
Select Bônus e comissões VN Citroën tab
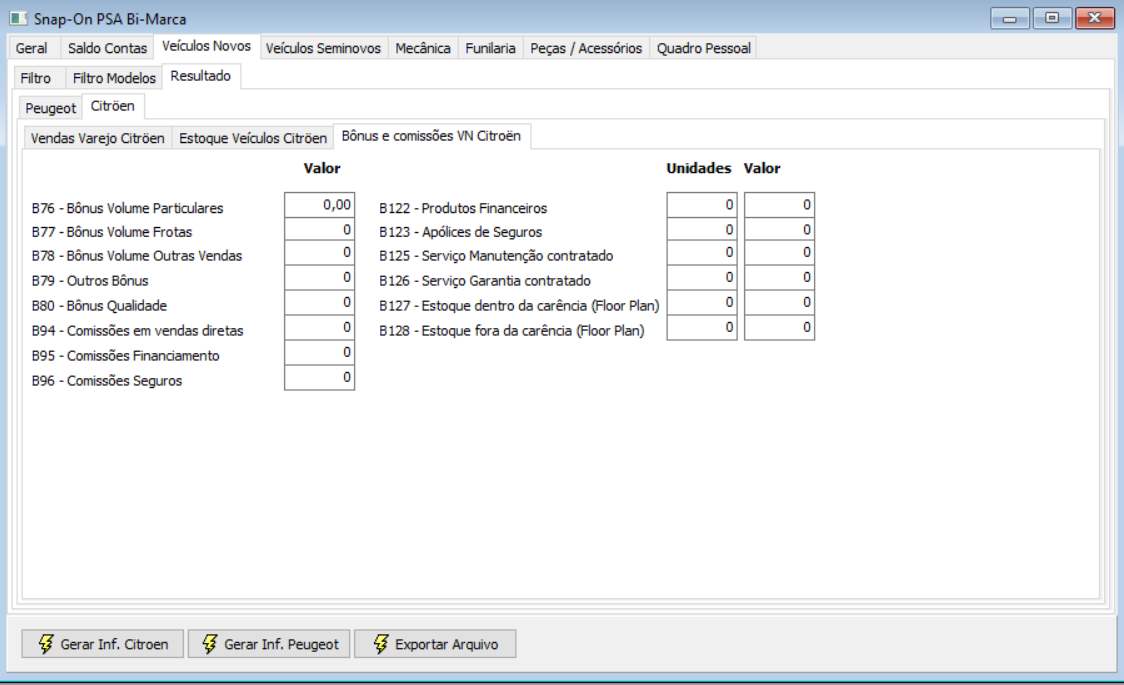click(x=432, y=136)
